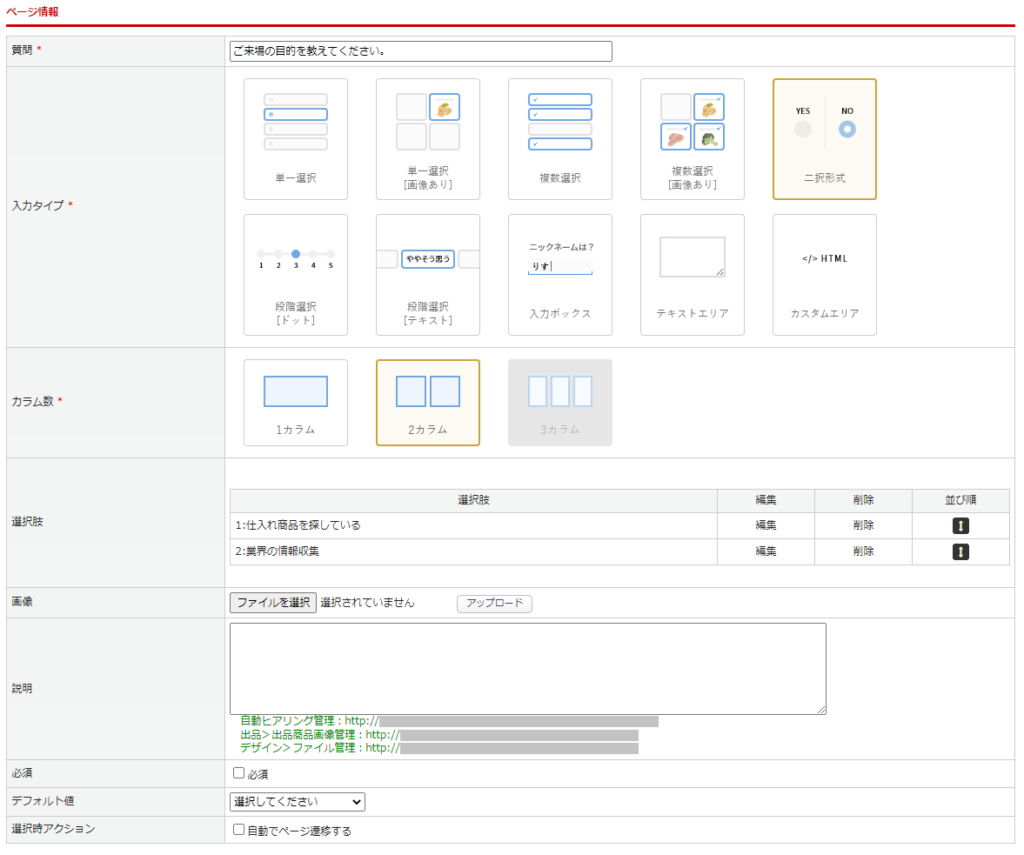The image size is (1024, 855).
Task: Open the デフォルト値 dropdown
Action: point(297,802)
